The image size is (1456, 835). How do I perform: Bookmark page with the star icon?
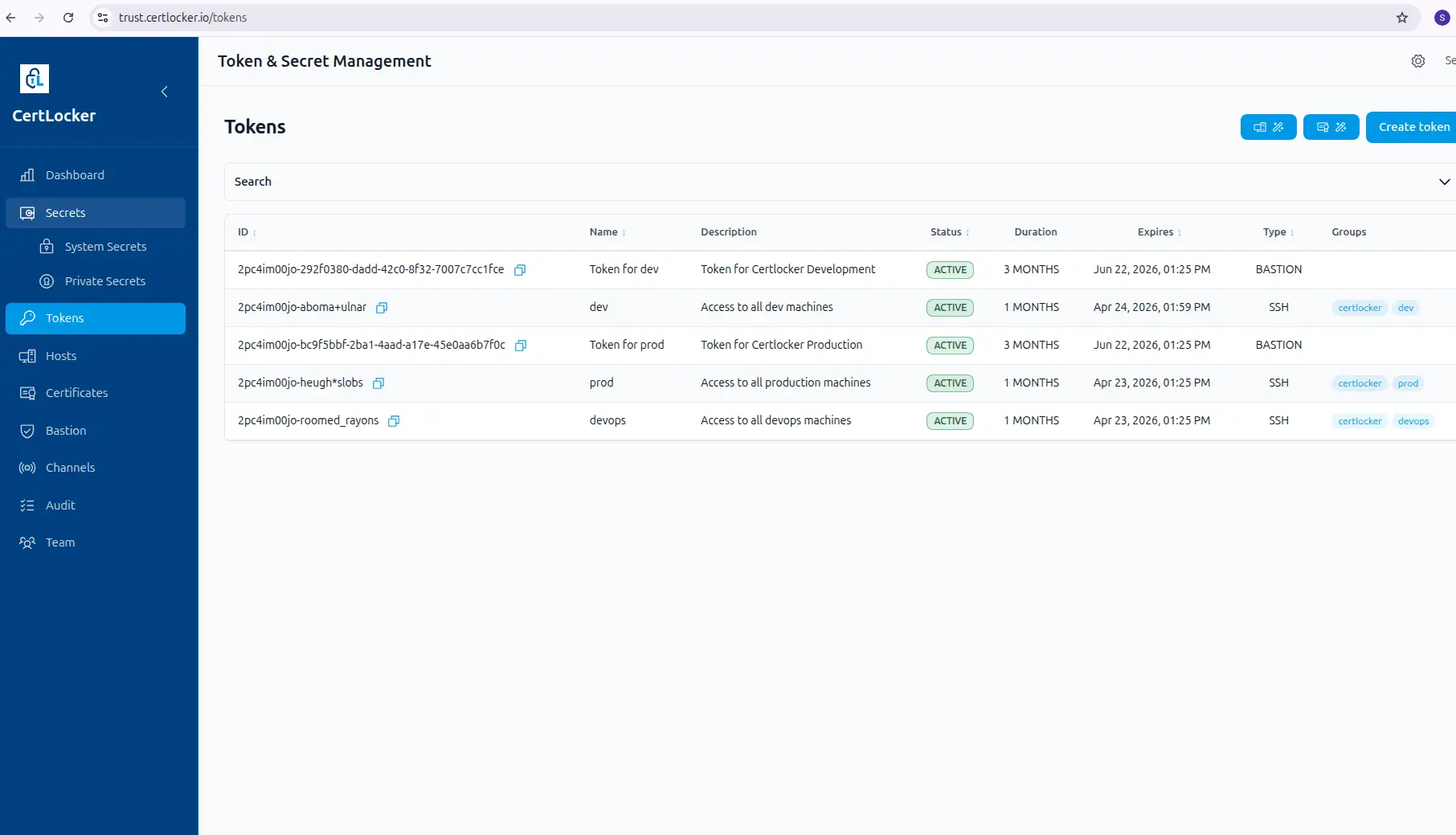pyautogui.click(x=1402, y=18)
